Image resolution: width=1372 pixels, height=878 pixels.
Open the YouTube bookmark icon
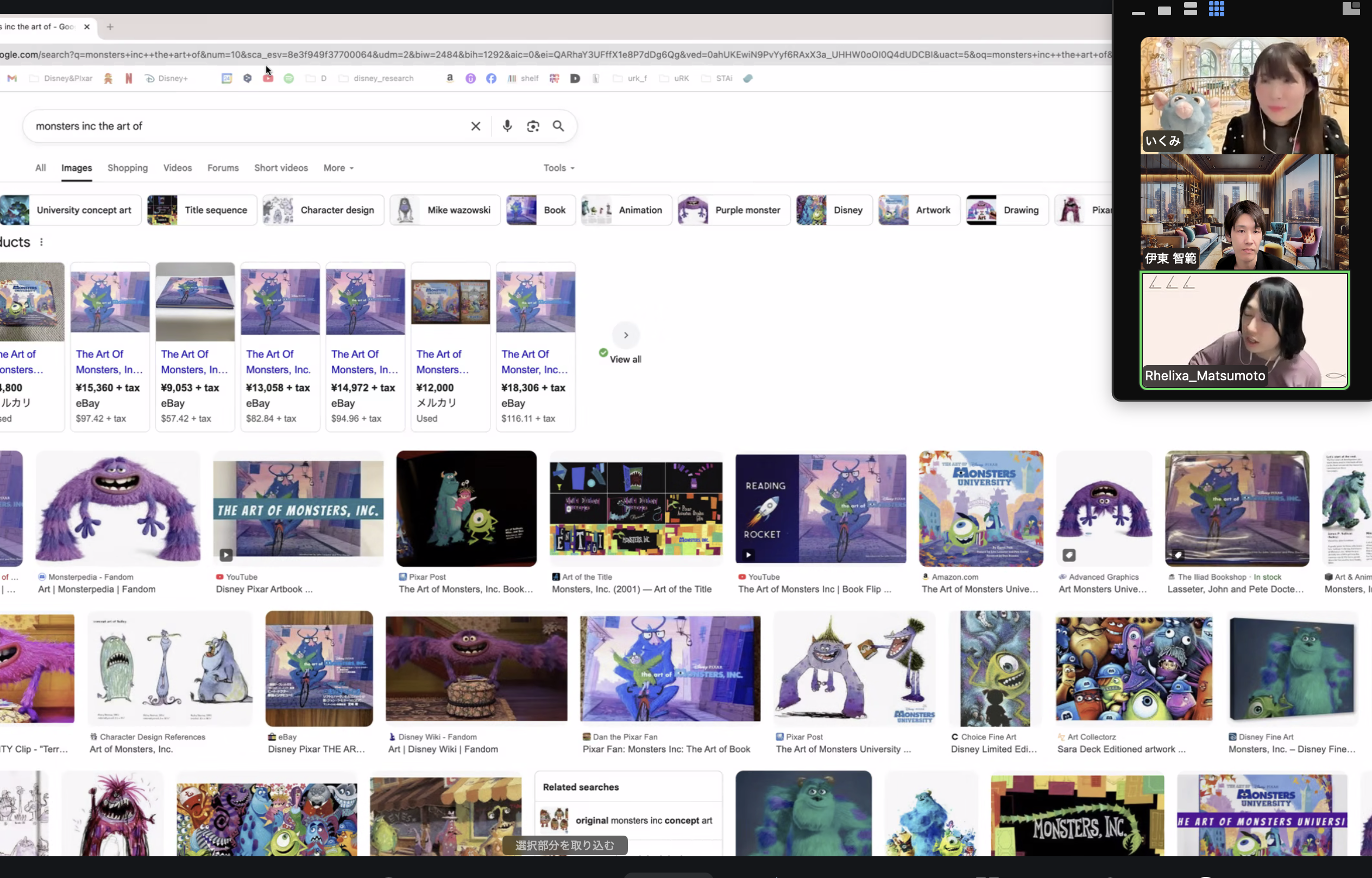(x=268, y=78)
